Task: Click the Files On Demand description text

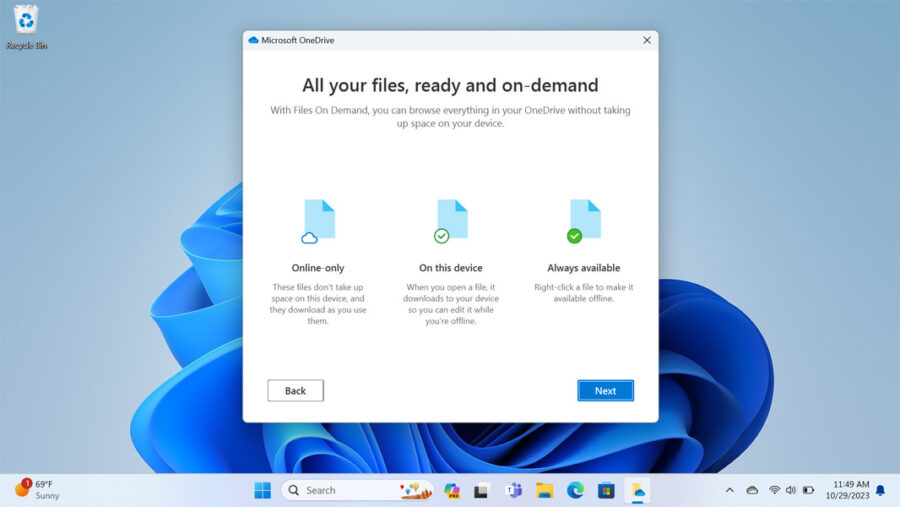Action: coord(451,117)
